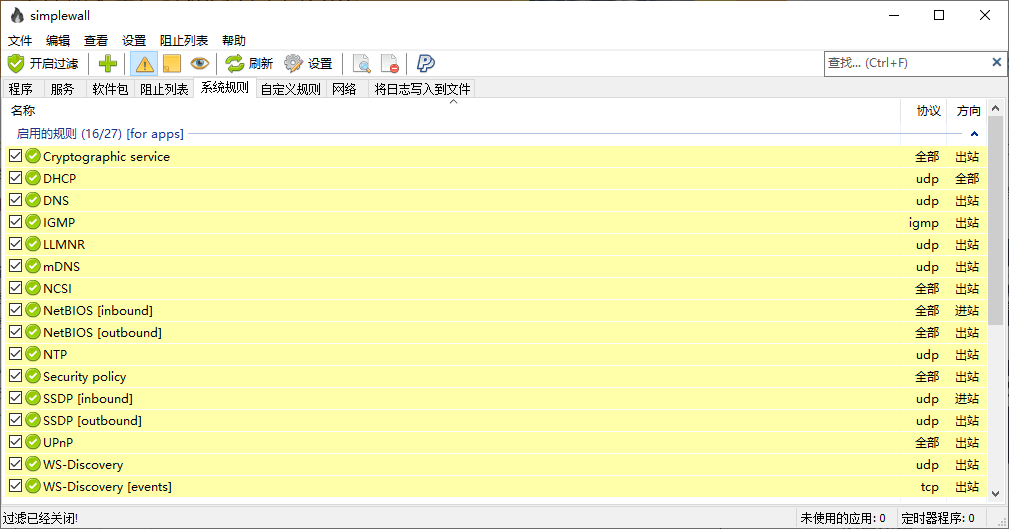Click the 查找 search input field
The image size is (1009, 529).
click(905, 63)
